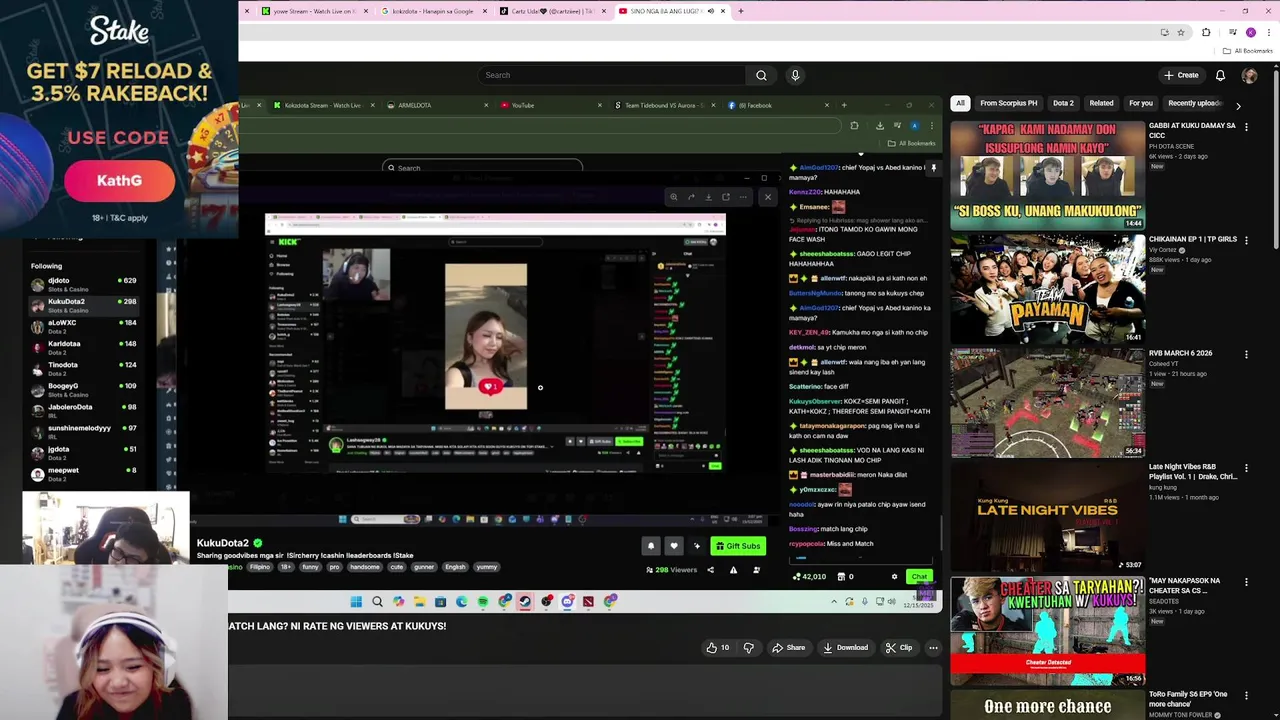The height and width of the screenshot is (720, 1280).
Task: Switch to inner Facebook browser tab
Action: coord(777,105)
